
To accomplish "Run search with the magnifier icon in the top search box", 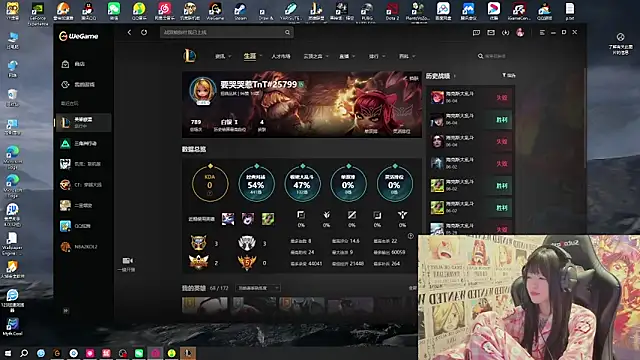I will (287, 32).
